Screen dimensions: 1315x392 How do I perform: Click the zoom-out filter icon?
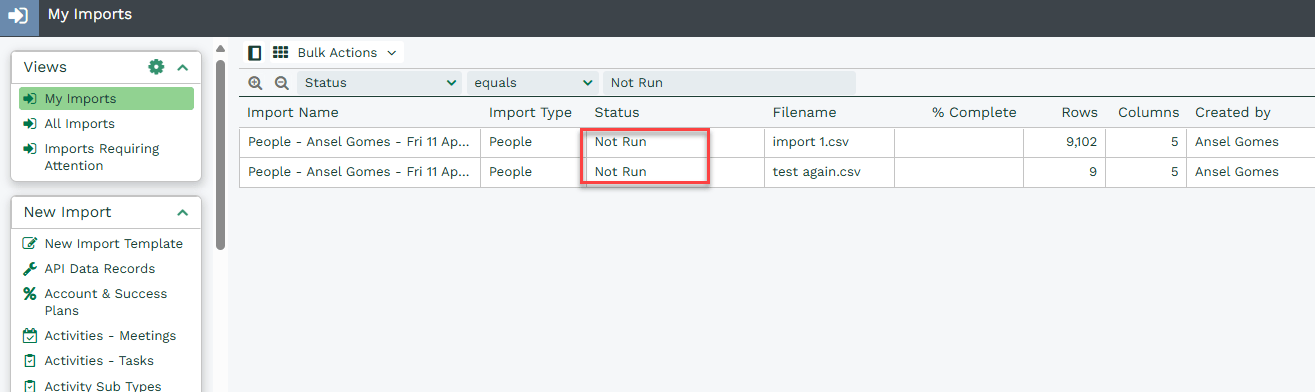coord(281,83)
